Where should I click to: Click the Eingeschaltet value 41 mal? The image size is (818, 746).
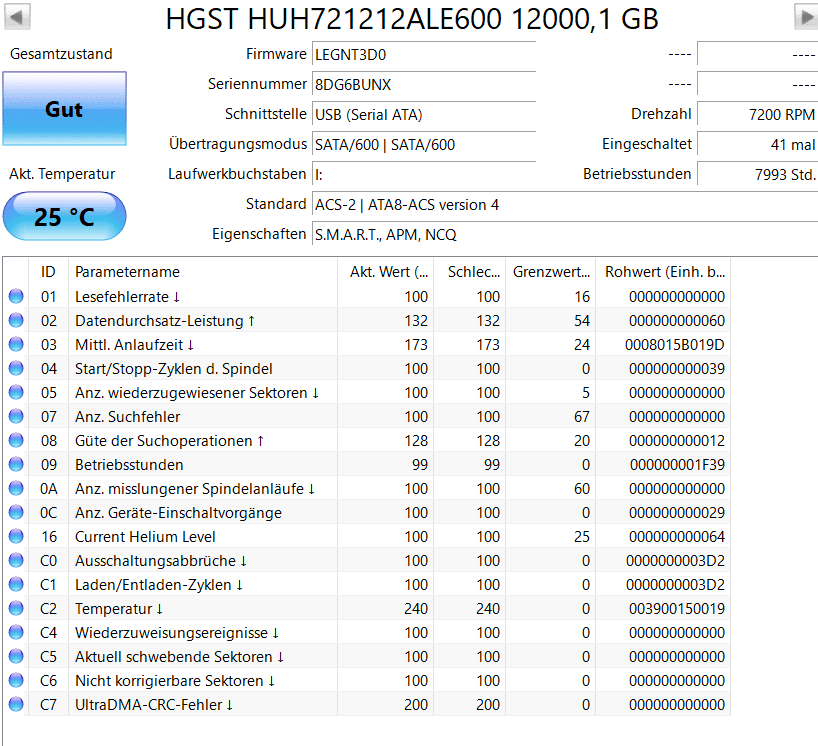pyautogui.click(x=757, y=145)
